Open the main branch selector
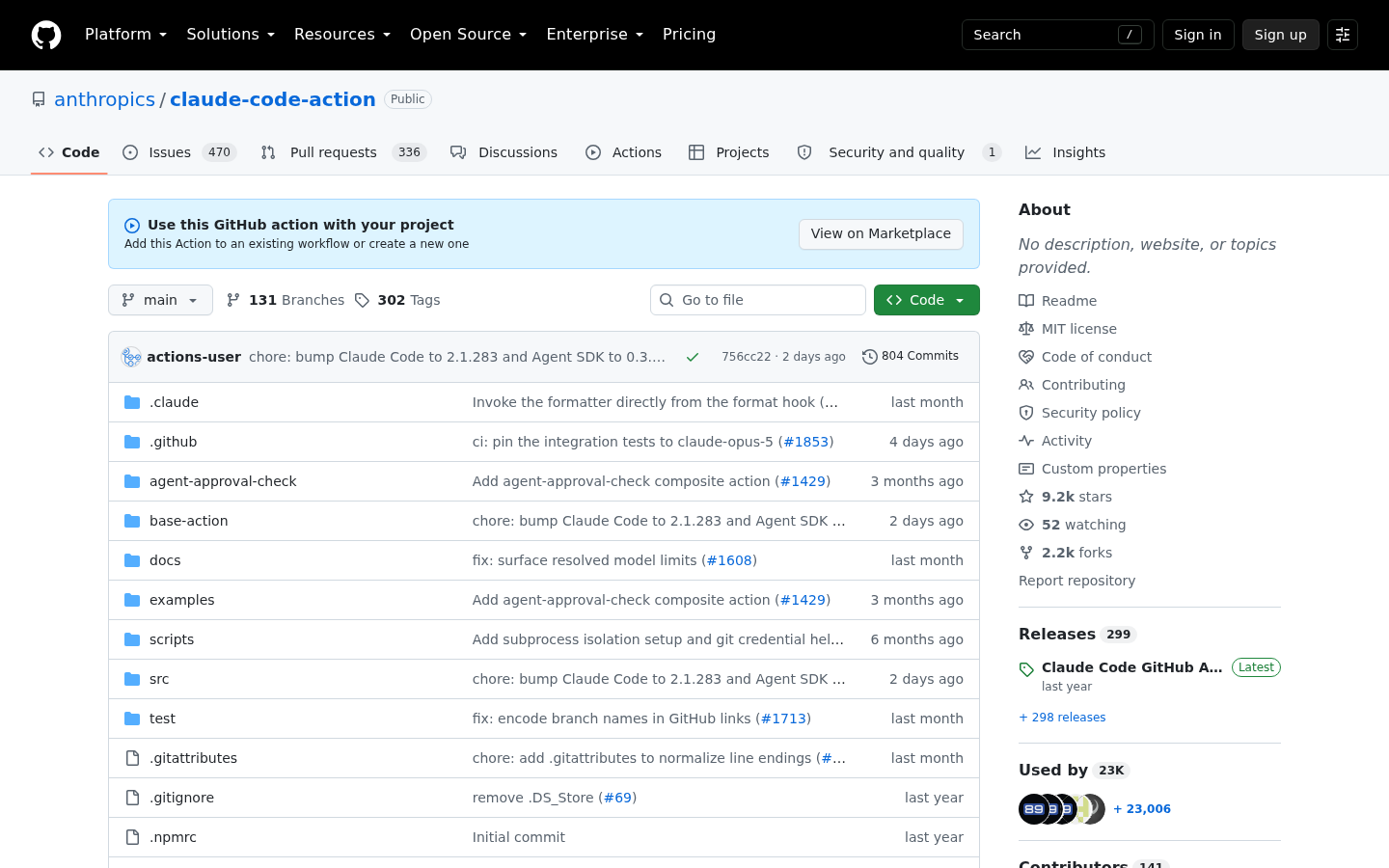Image resolution: width=1389 pixels, height=868 pixels. 160,300
